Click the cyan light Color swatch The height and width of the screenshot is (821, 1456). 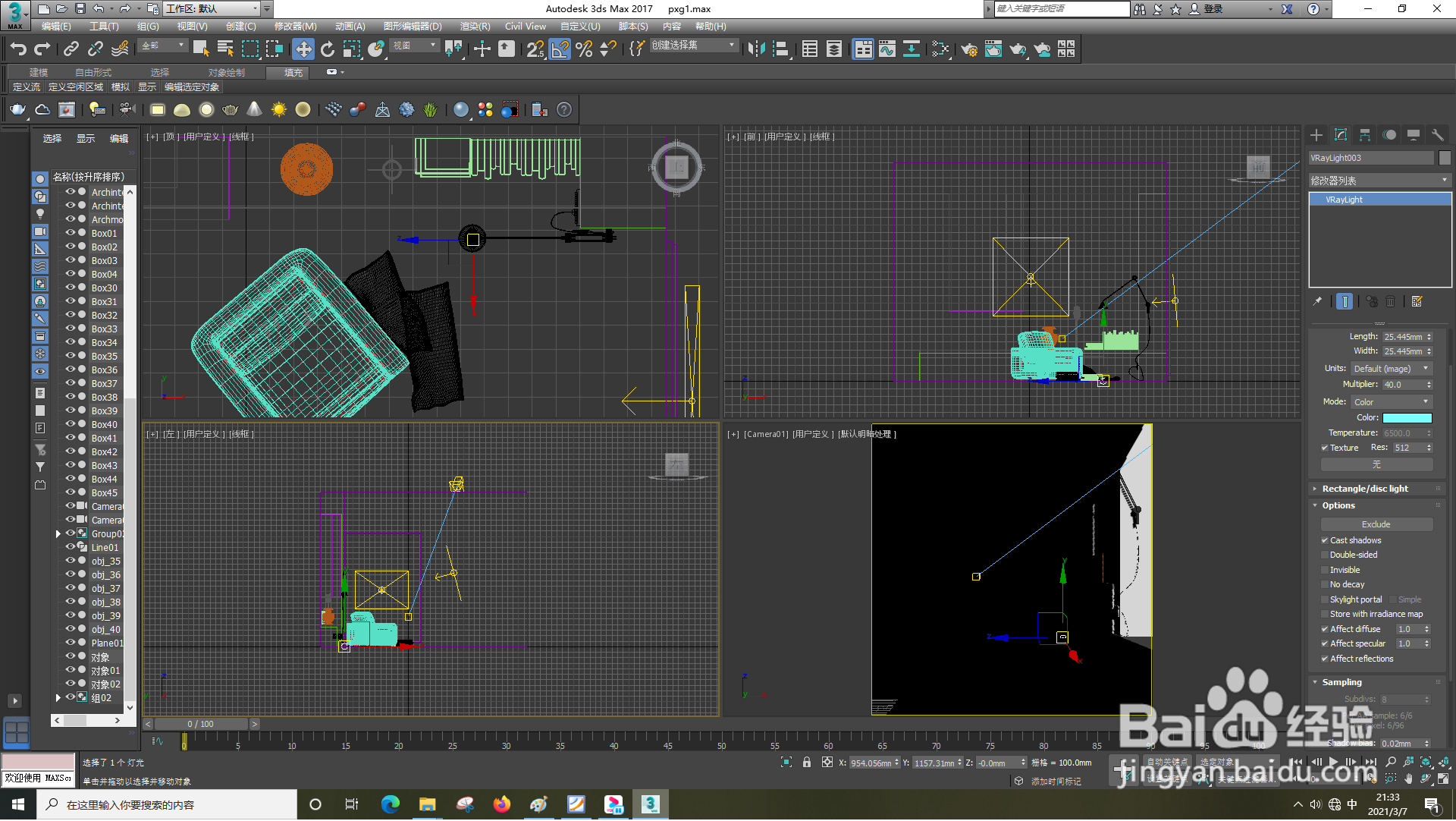(x=1407, y=418)
